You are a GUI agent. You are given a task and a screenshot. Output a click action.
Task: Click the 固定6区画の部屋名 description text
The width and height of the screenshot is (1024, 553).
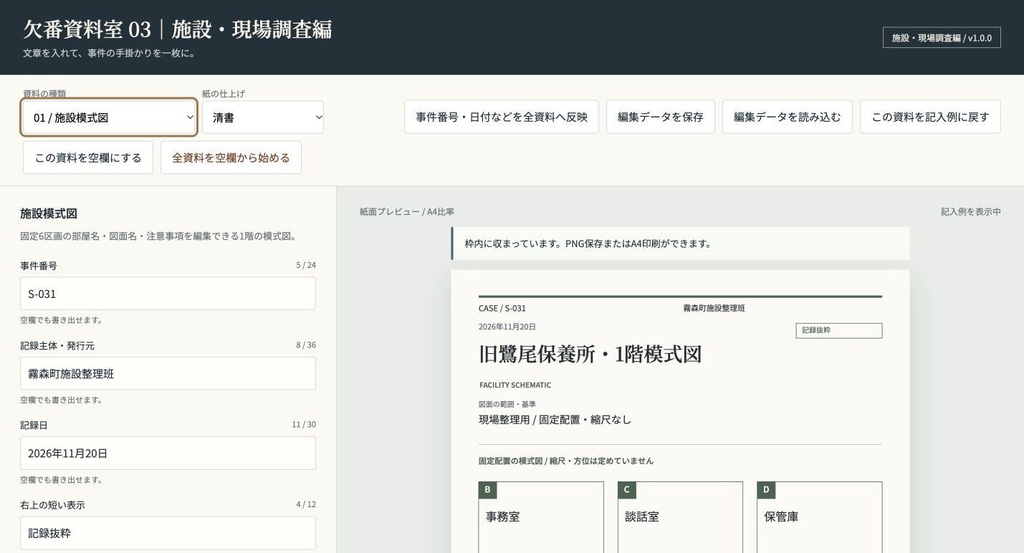tap(160, 236)
